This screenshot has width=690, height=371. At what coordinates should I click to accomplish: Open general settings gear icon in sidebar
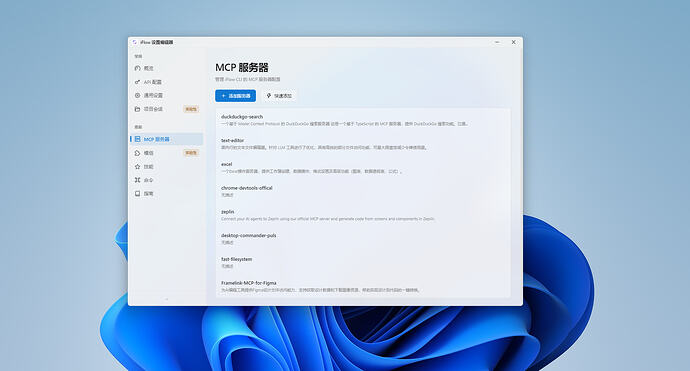pyautogui.click(x=137, y=95)
